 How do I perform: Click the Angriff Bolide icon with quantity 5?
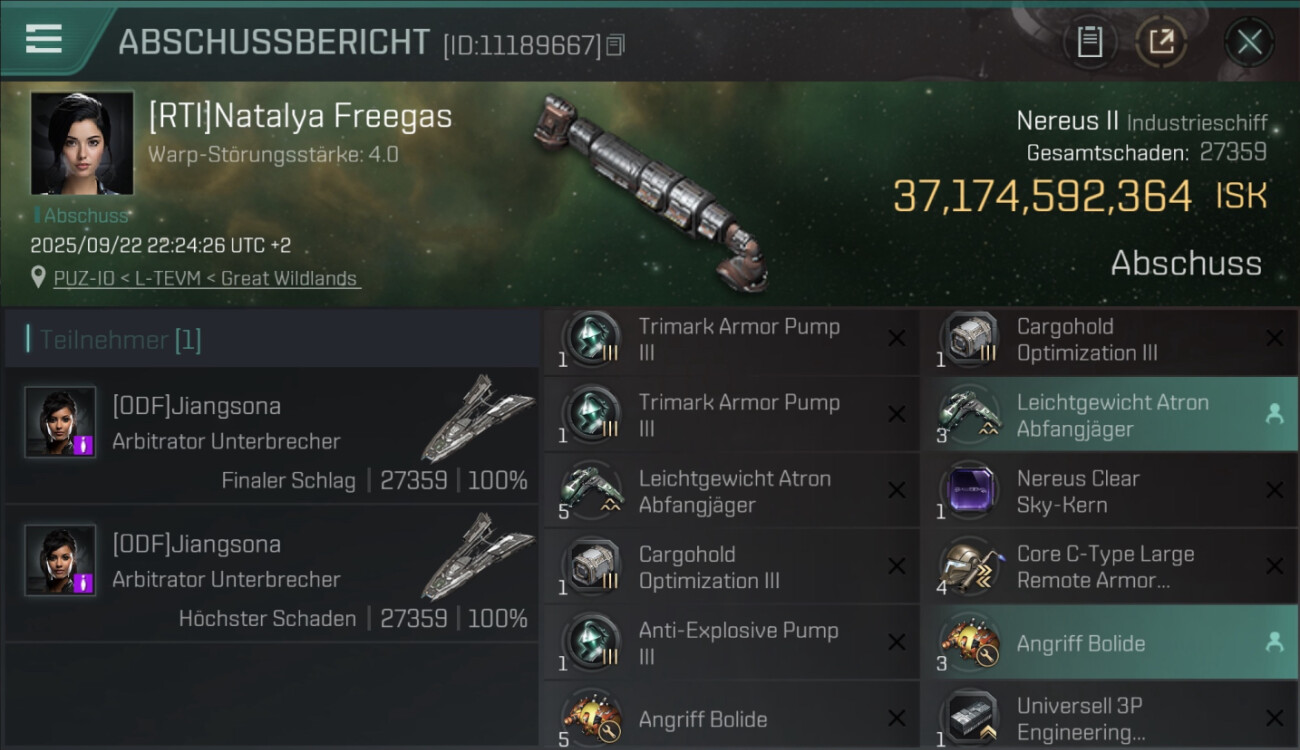click(591, 717)
